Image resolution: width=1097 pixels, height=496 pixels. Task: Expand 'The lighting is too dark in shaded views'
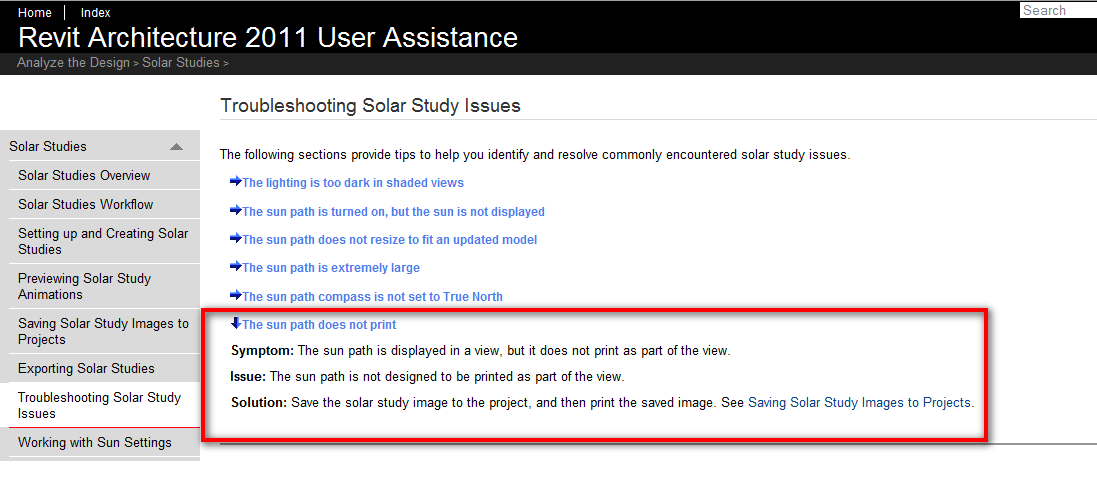352,183
